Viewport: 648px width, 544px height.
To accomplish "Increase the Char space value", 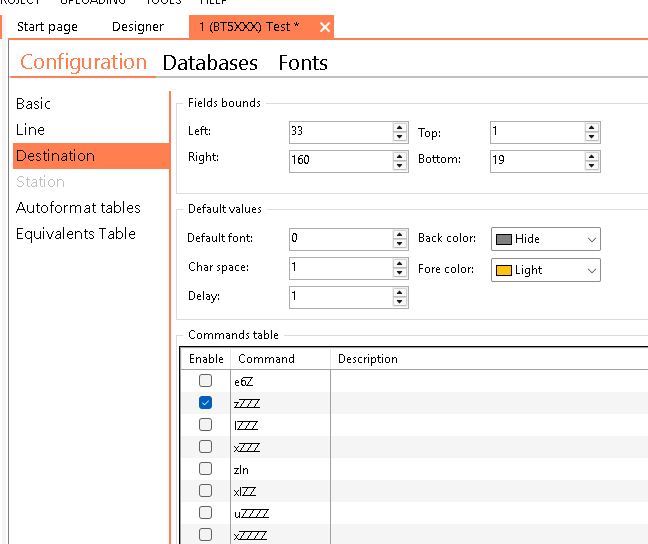I will pyautogui.click(x=400, y=263).
